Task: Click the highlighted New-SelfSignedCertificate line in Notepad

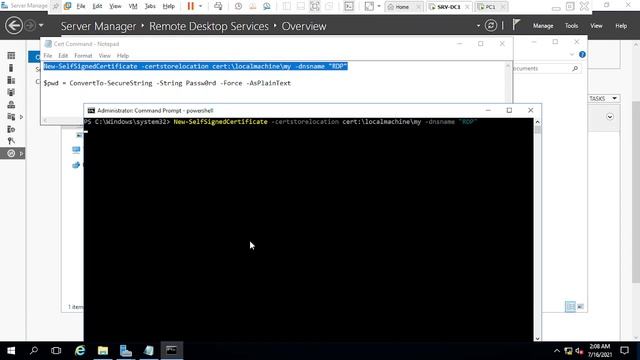Action: [x=196, y=66]
